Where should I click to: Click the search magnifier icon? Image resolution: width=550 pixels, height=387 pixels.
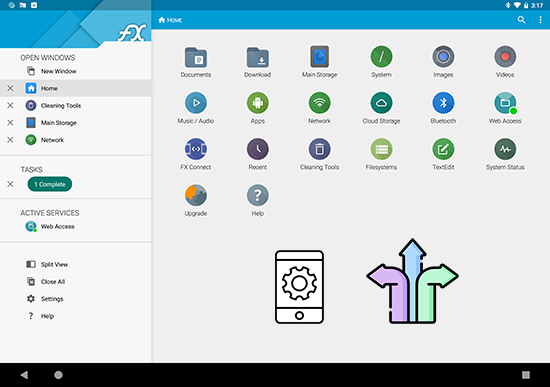click(521, 20)
